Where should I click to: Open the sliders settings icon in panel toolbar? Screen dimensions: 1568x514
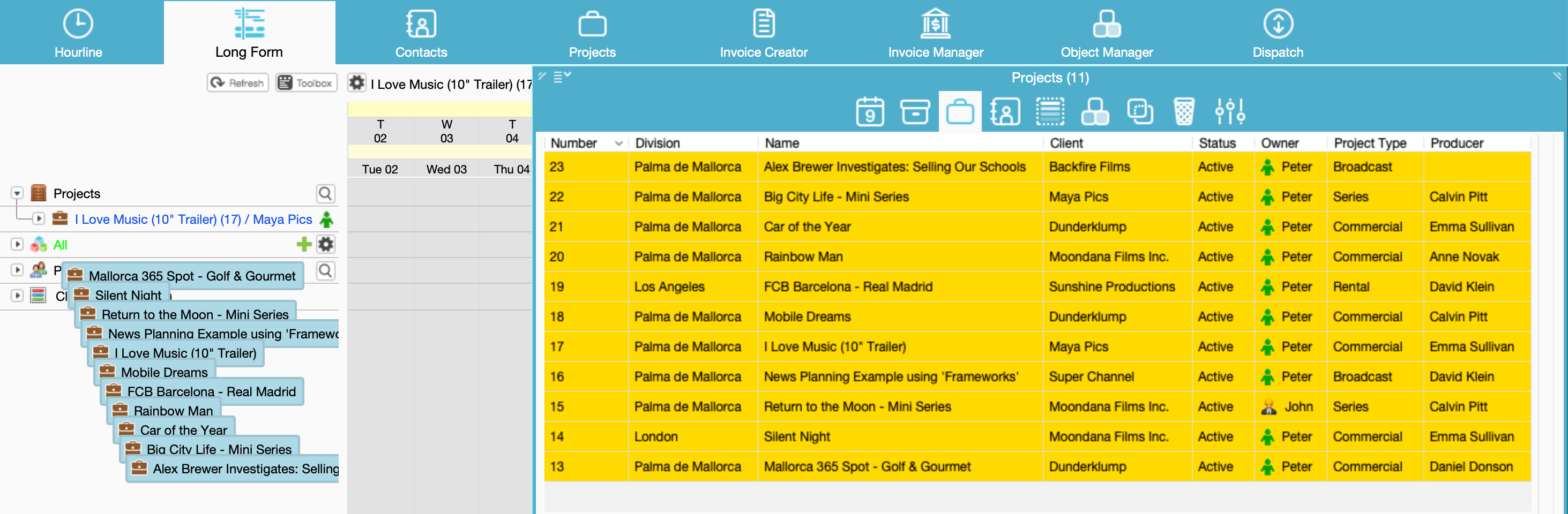tap(1229, 111)
